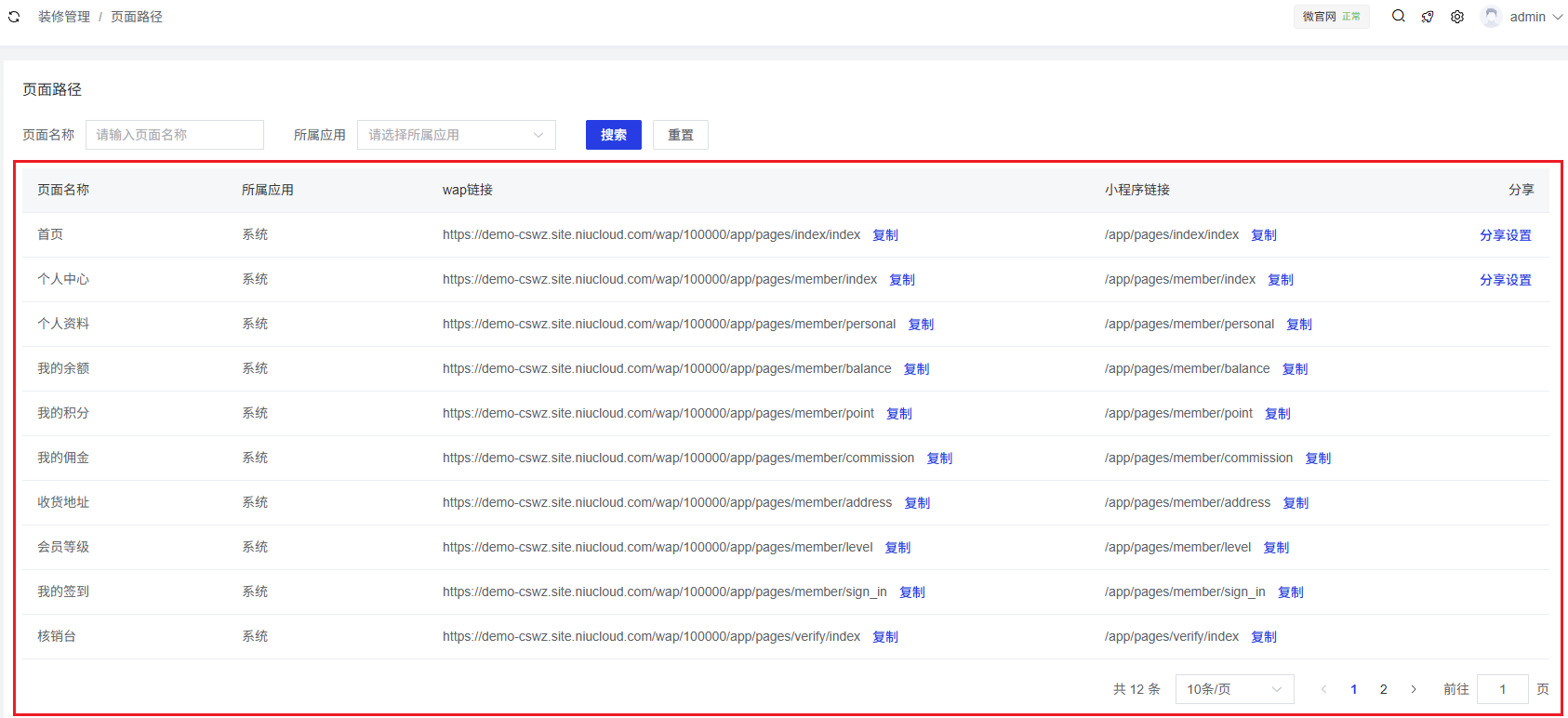Click 装修管理 in the breadcrumb

pos(64,17)
